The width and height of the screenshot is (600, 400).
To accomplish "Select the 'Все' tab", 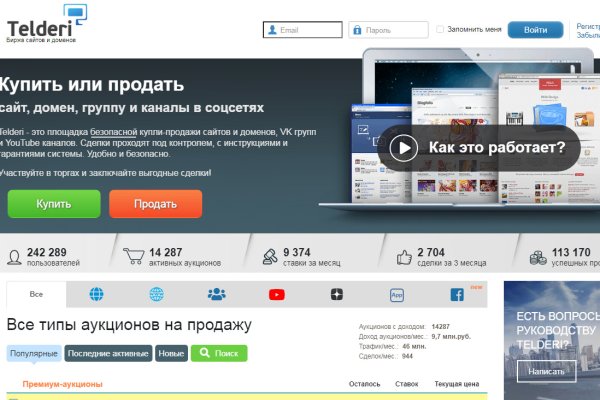I will point(36,295).
